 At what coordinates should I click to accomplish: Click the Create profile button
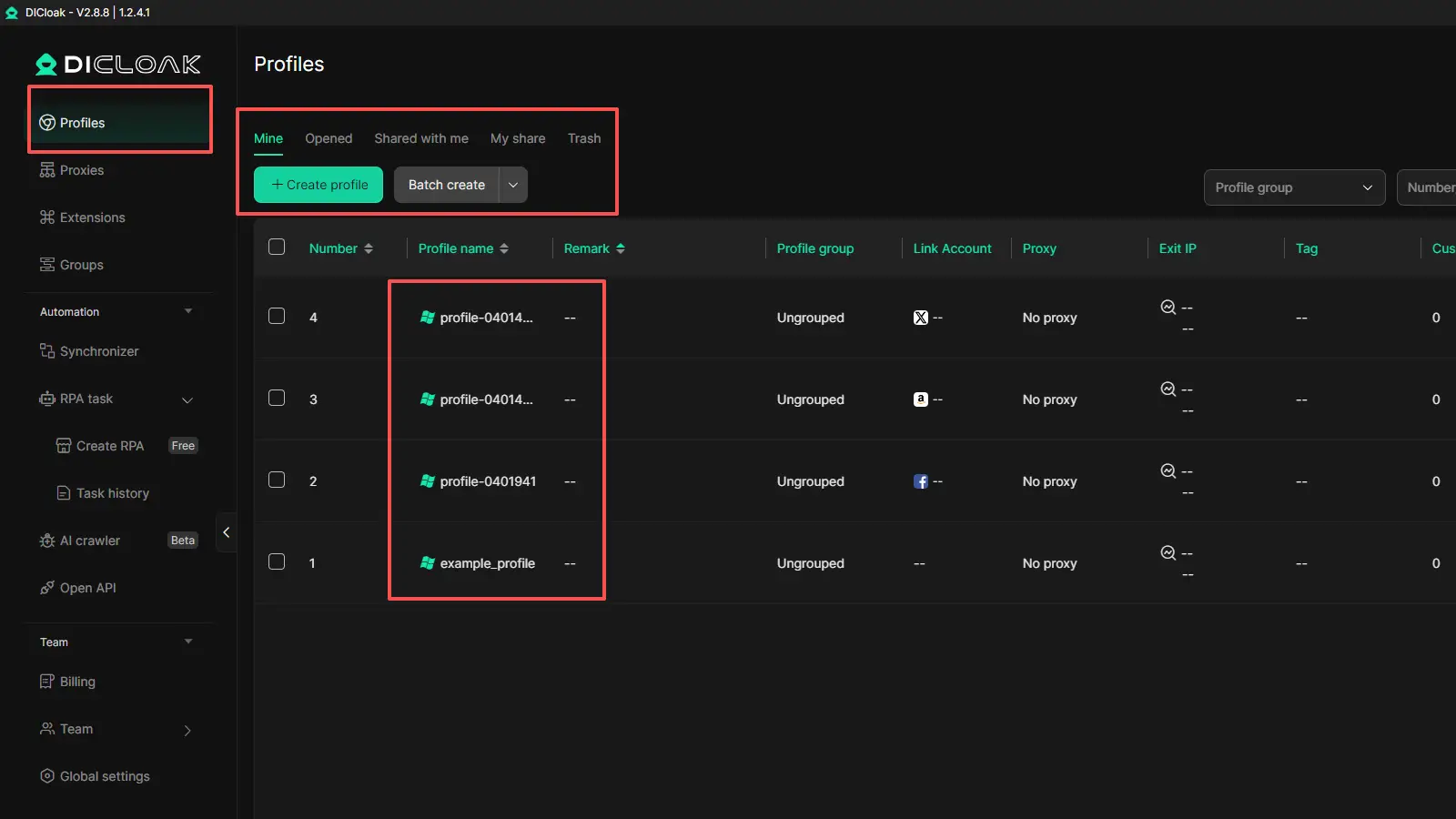click(318, 185)
